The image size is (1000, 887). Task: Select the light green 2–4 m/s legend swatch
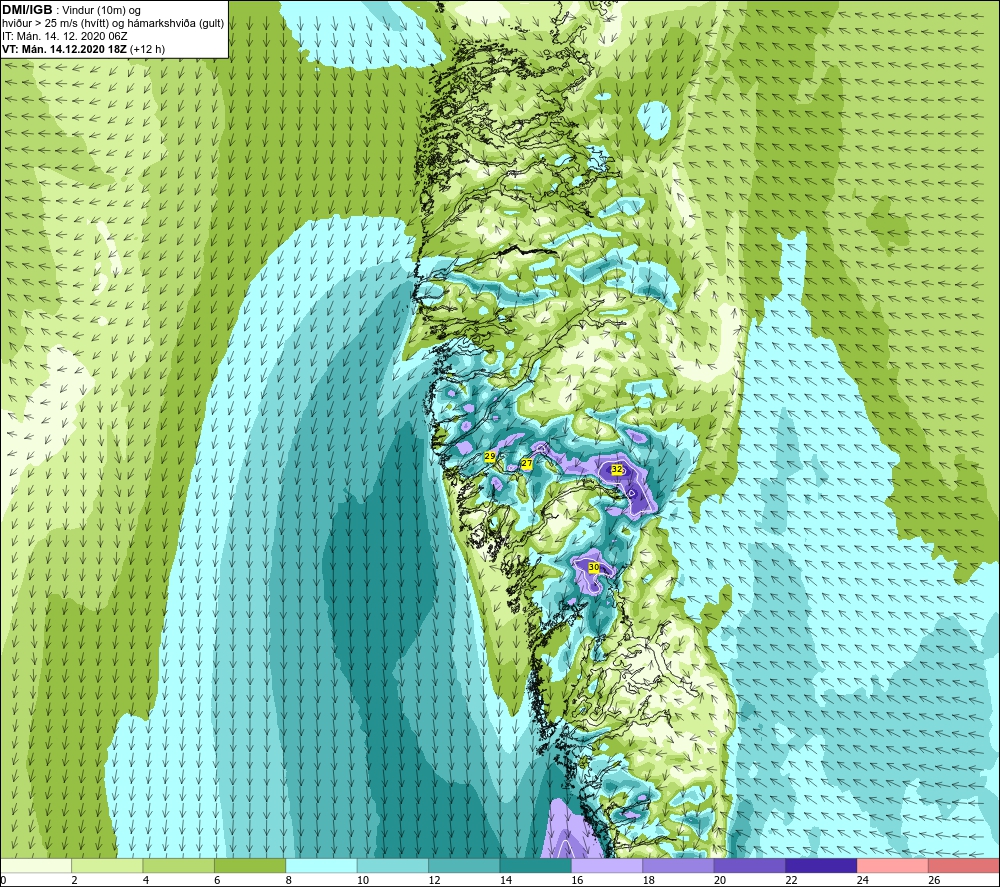107,866
